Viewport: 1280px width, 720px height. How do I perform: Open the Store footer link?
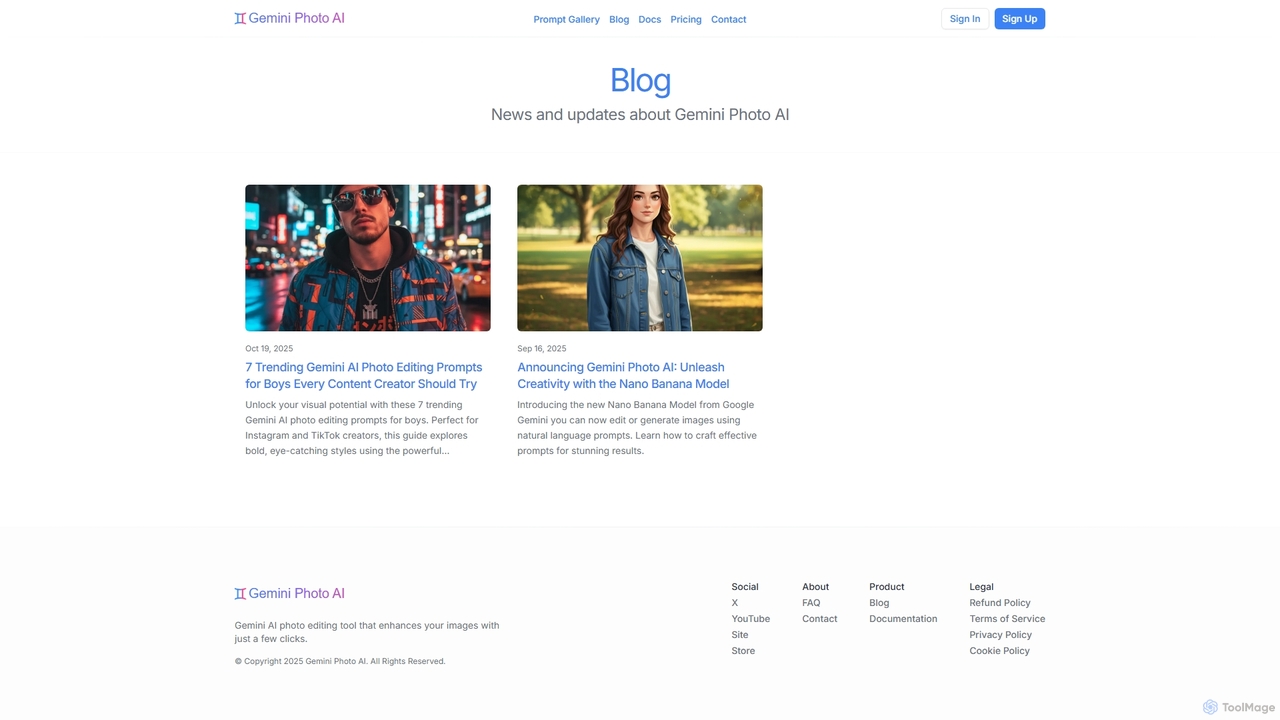click(x=743, y=651)
